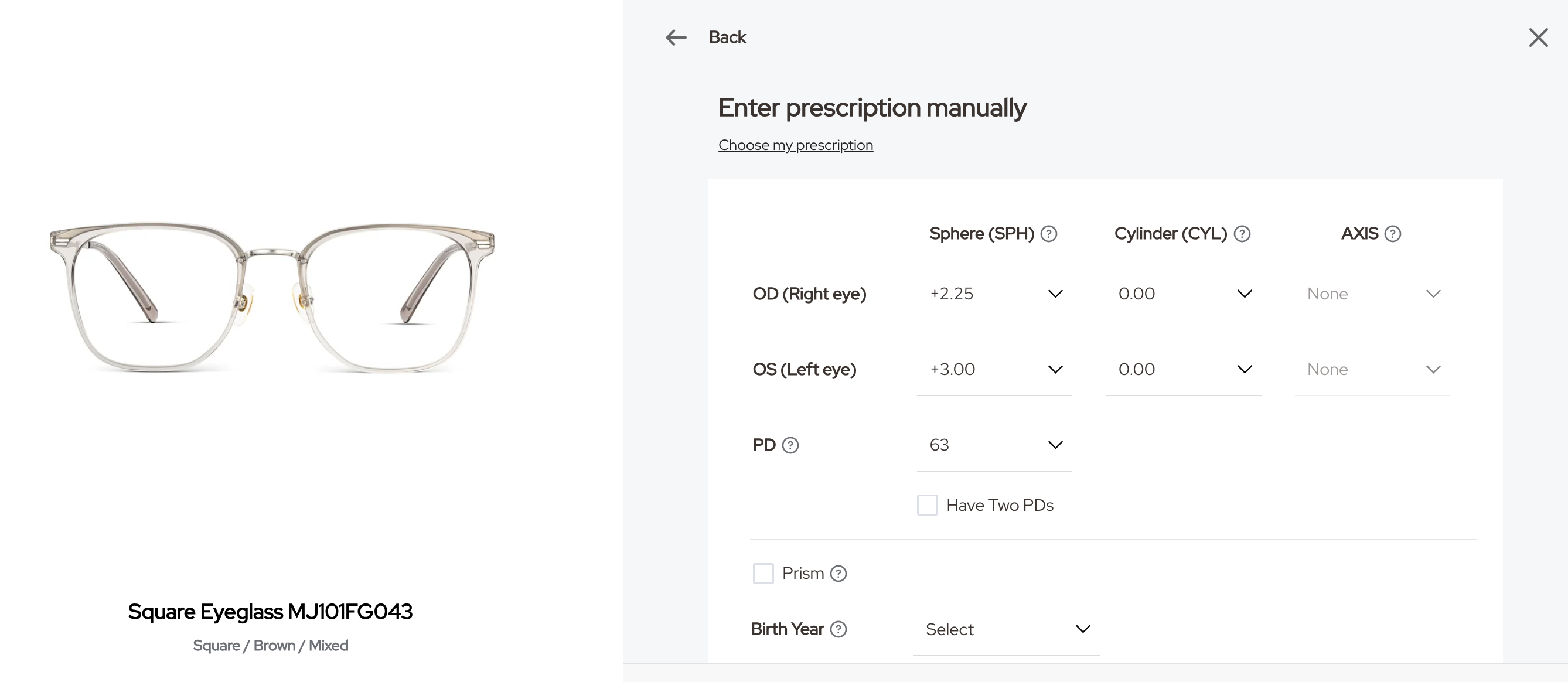The width and height of the screenshot is (1568, 682).
Task: Expand the right eye AXIS dropdown
Action: (x=1372, y=294)
